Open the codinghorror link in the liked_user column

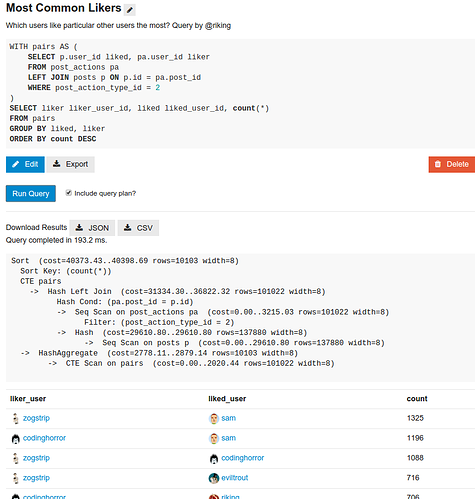pos(243,458)
